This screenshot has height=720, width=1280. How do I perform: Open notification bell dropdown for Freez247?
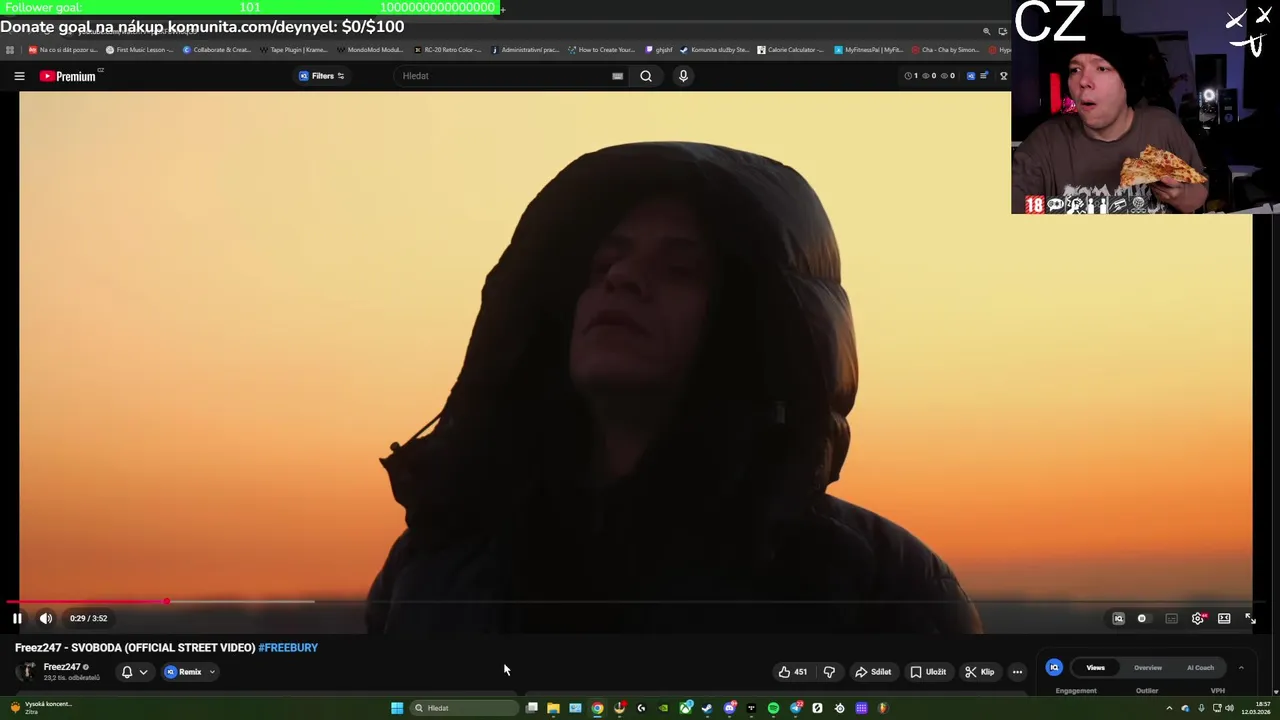134,672
